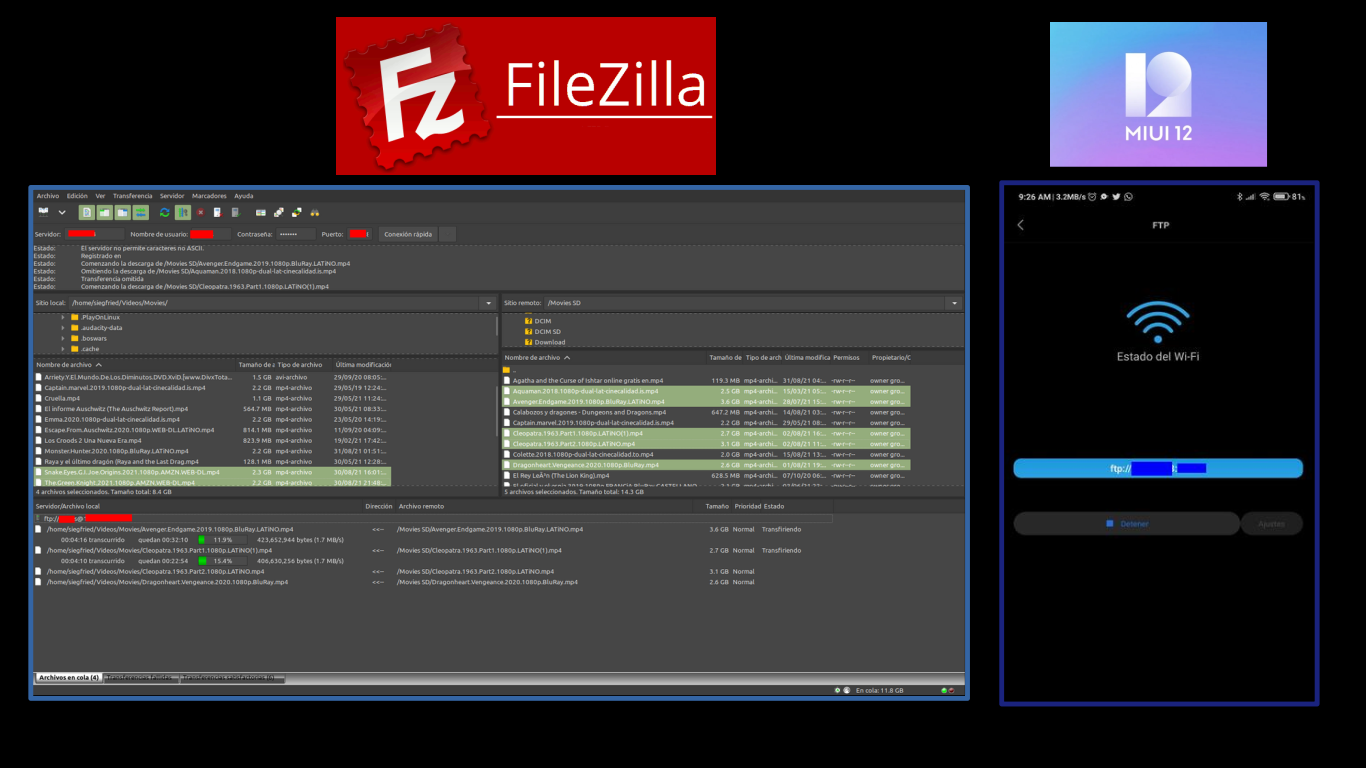This screenshot has width=1366, height=768.
Task: Click the Sitio local path field
Action: [275, 303]
